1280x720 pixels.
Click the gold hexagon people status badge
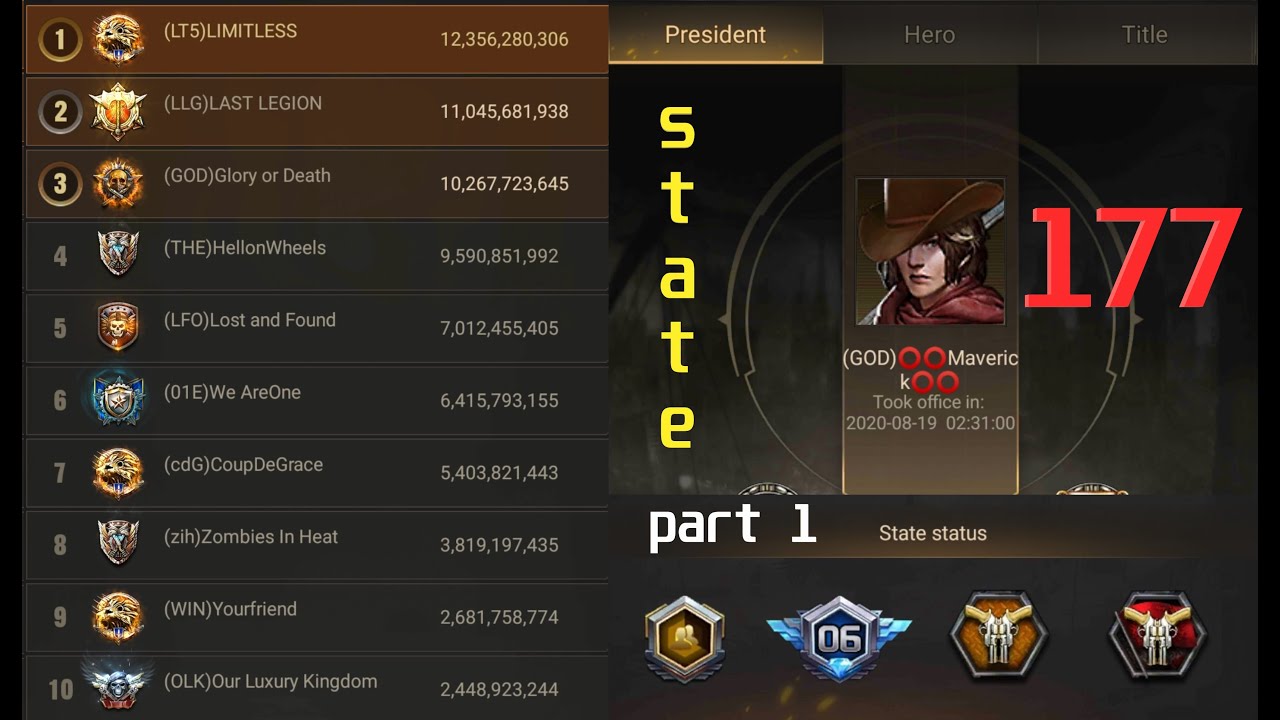pos(684,638)
